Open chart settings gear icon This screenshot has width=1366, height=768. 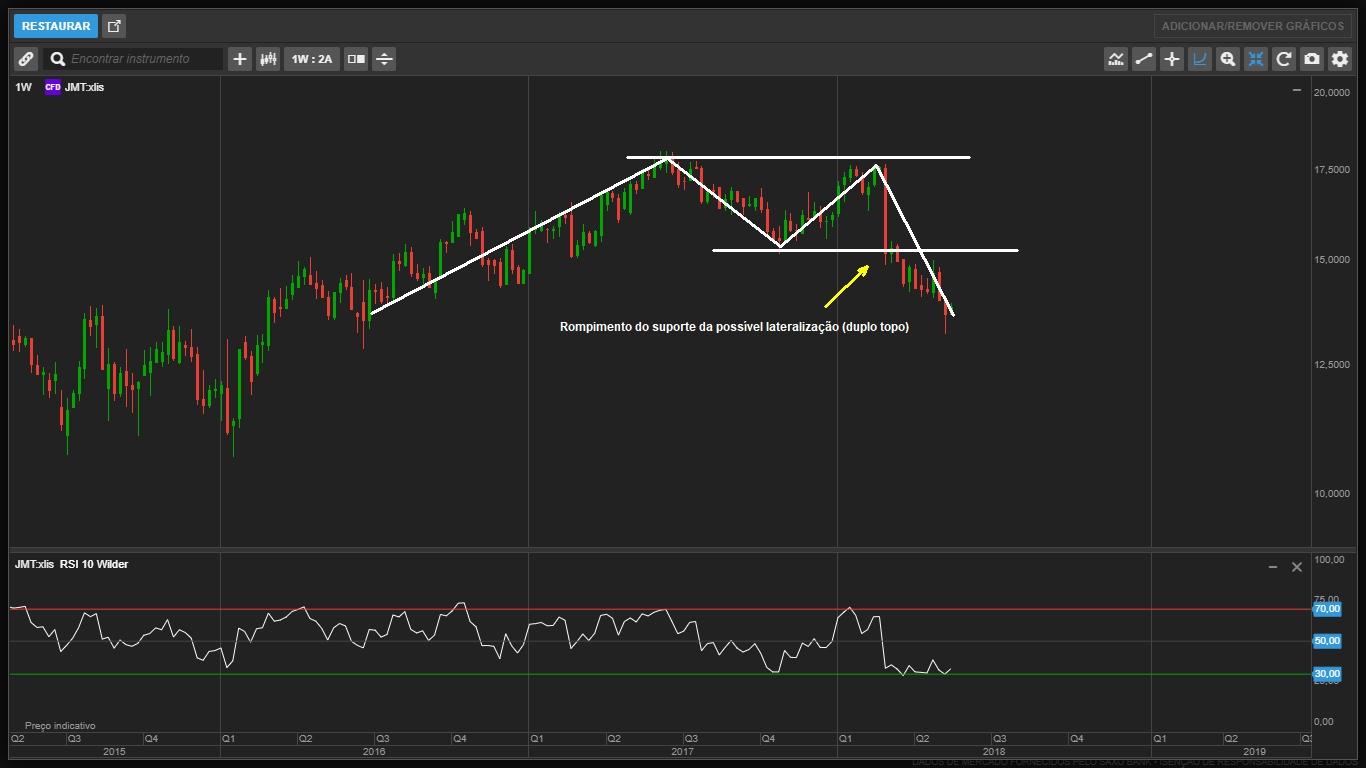[1340, 59]
